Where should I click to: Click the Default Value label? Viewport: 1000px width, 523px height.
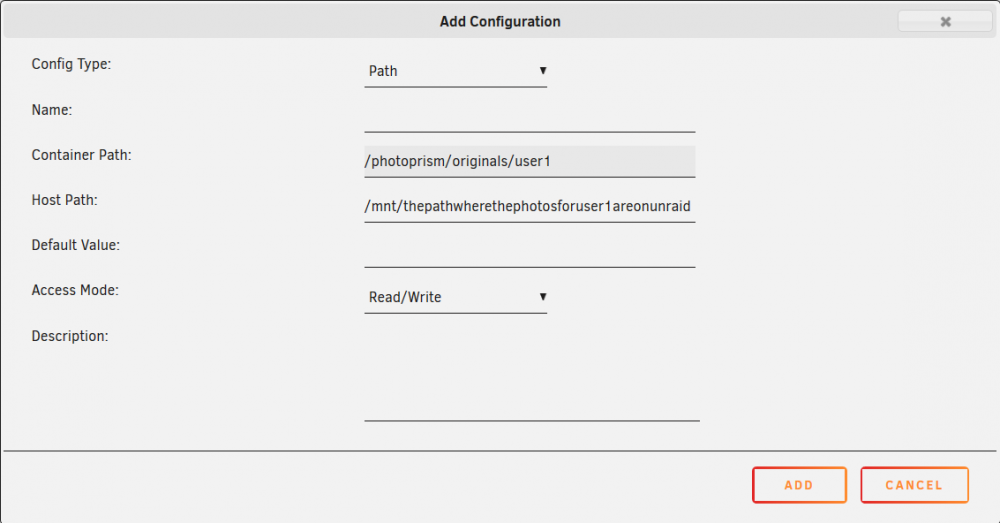point(75,245)
